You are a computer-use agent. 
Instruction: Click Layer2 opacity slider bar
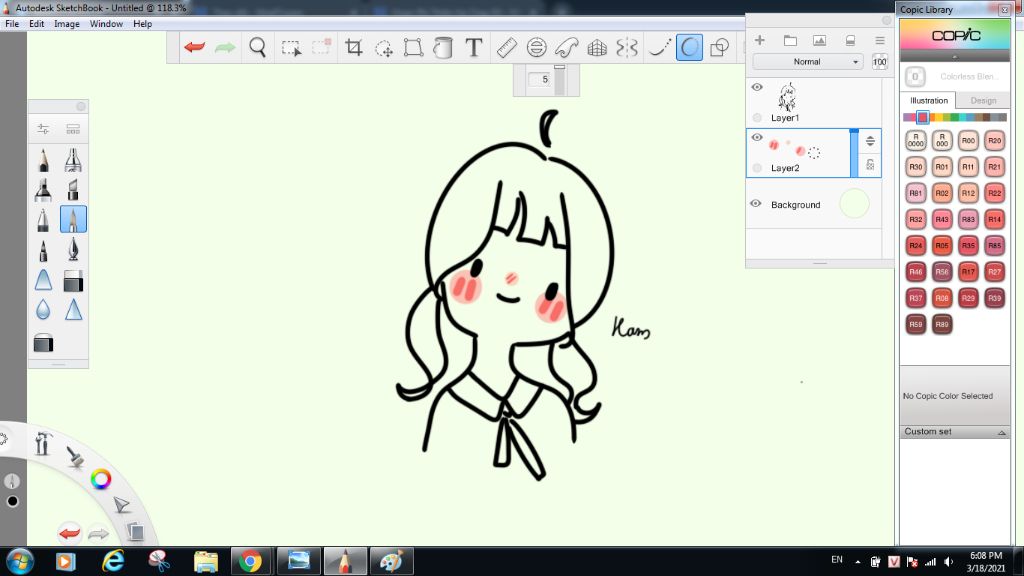[x=854, y=153]
